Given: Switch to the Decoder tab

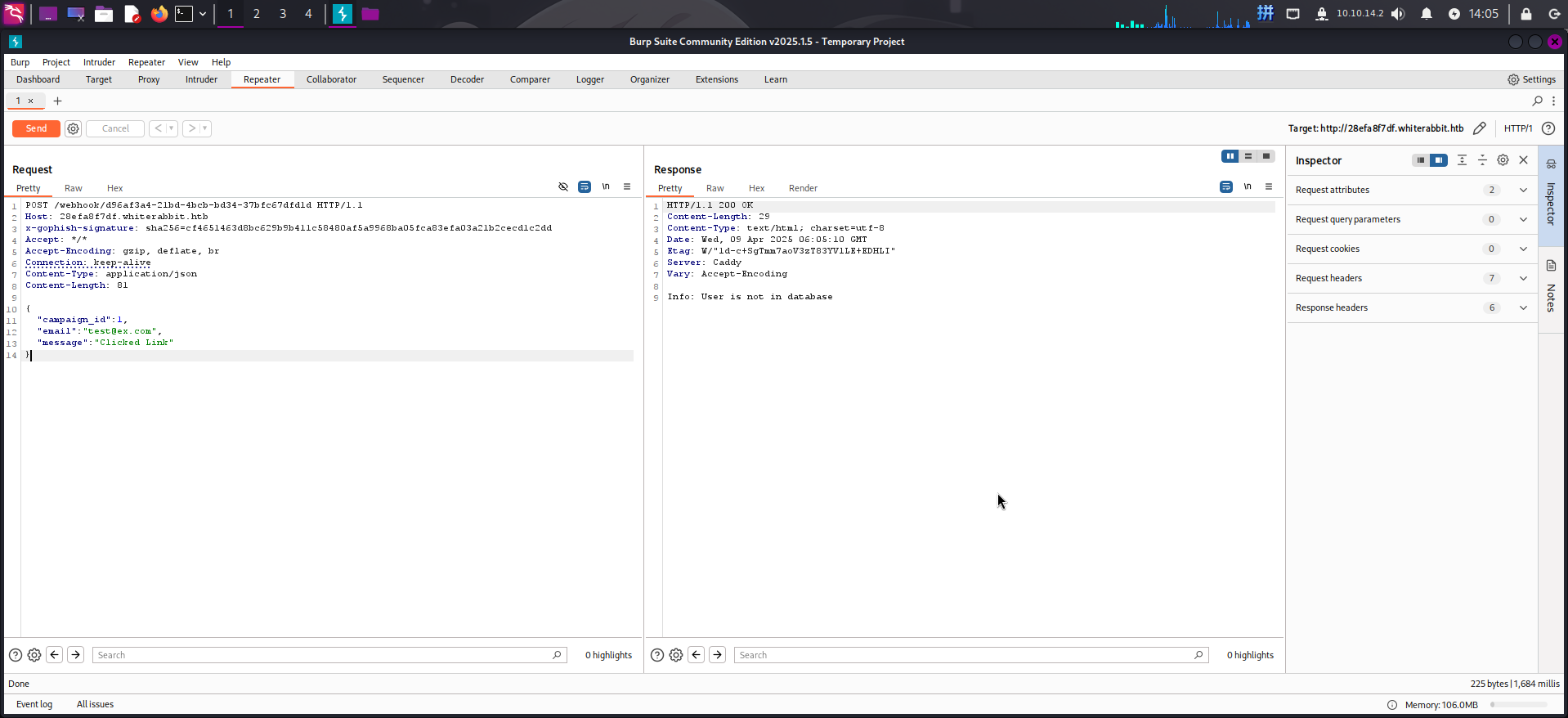Looking at the screenshot, I should click(467, 79).
